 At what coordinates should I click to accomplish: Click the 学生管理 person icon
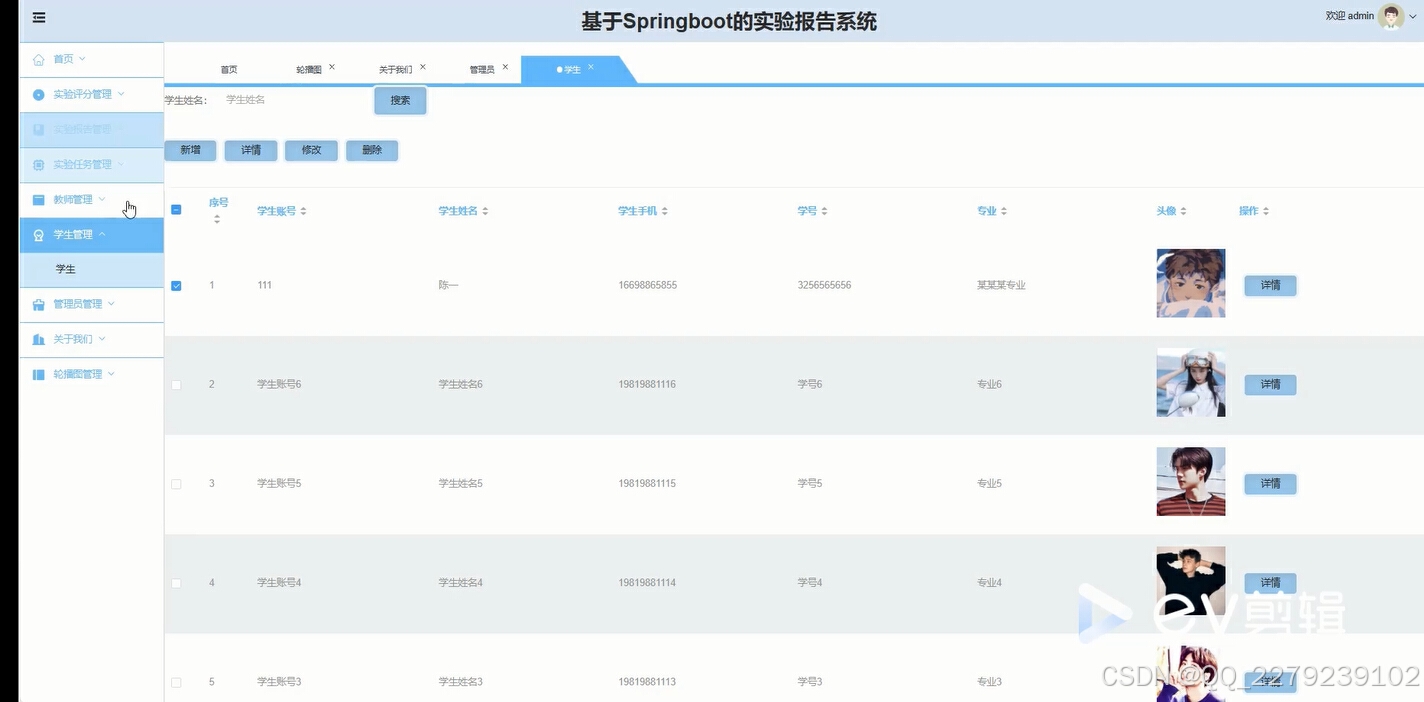coord(38,234)
